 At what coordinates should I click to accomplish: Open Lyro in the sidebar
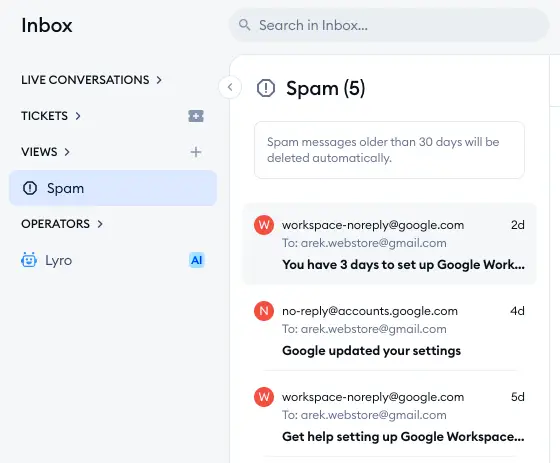point(113,260)
